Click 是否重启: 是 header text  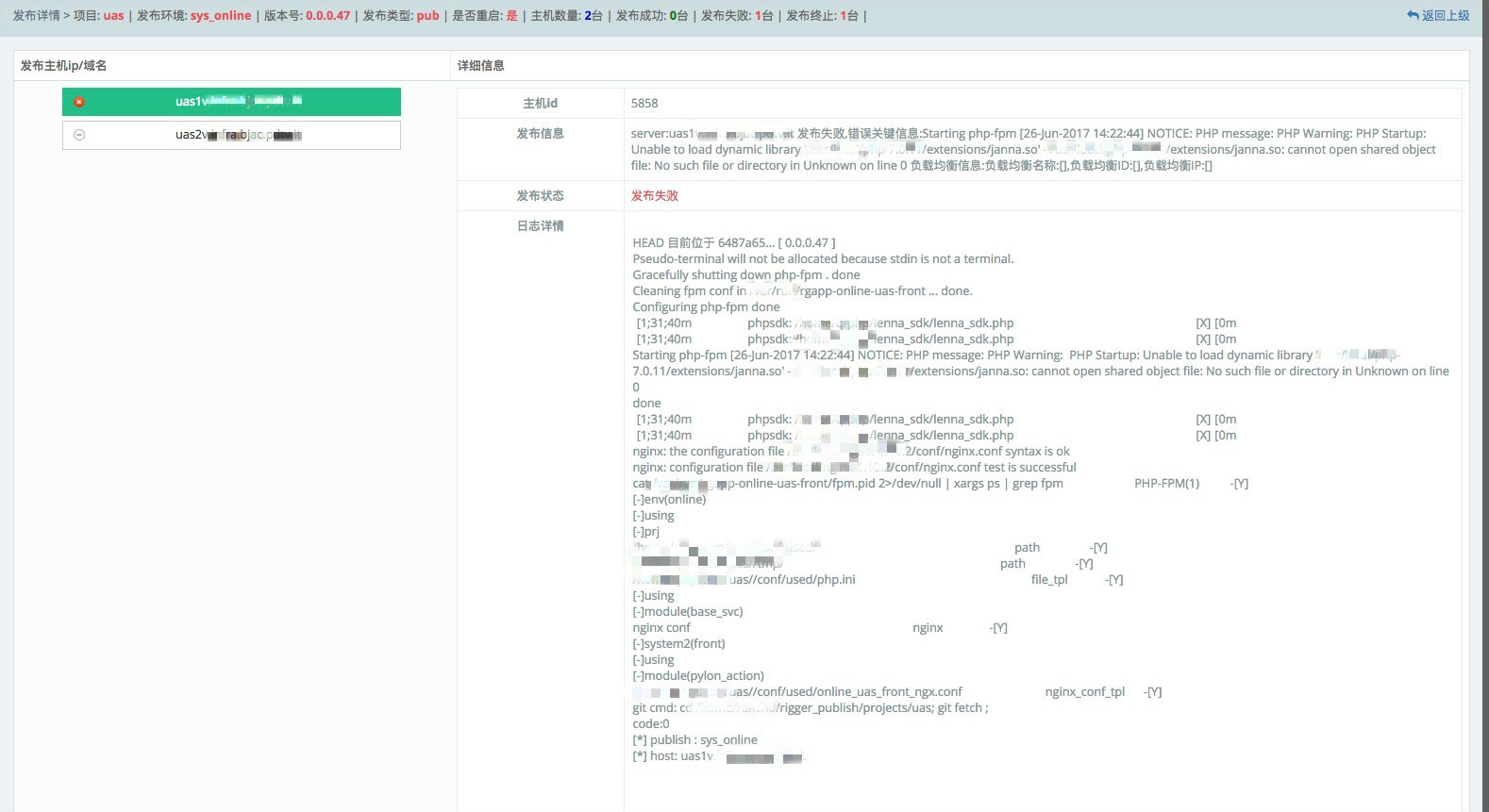[485, 15]
